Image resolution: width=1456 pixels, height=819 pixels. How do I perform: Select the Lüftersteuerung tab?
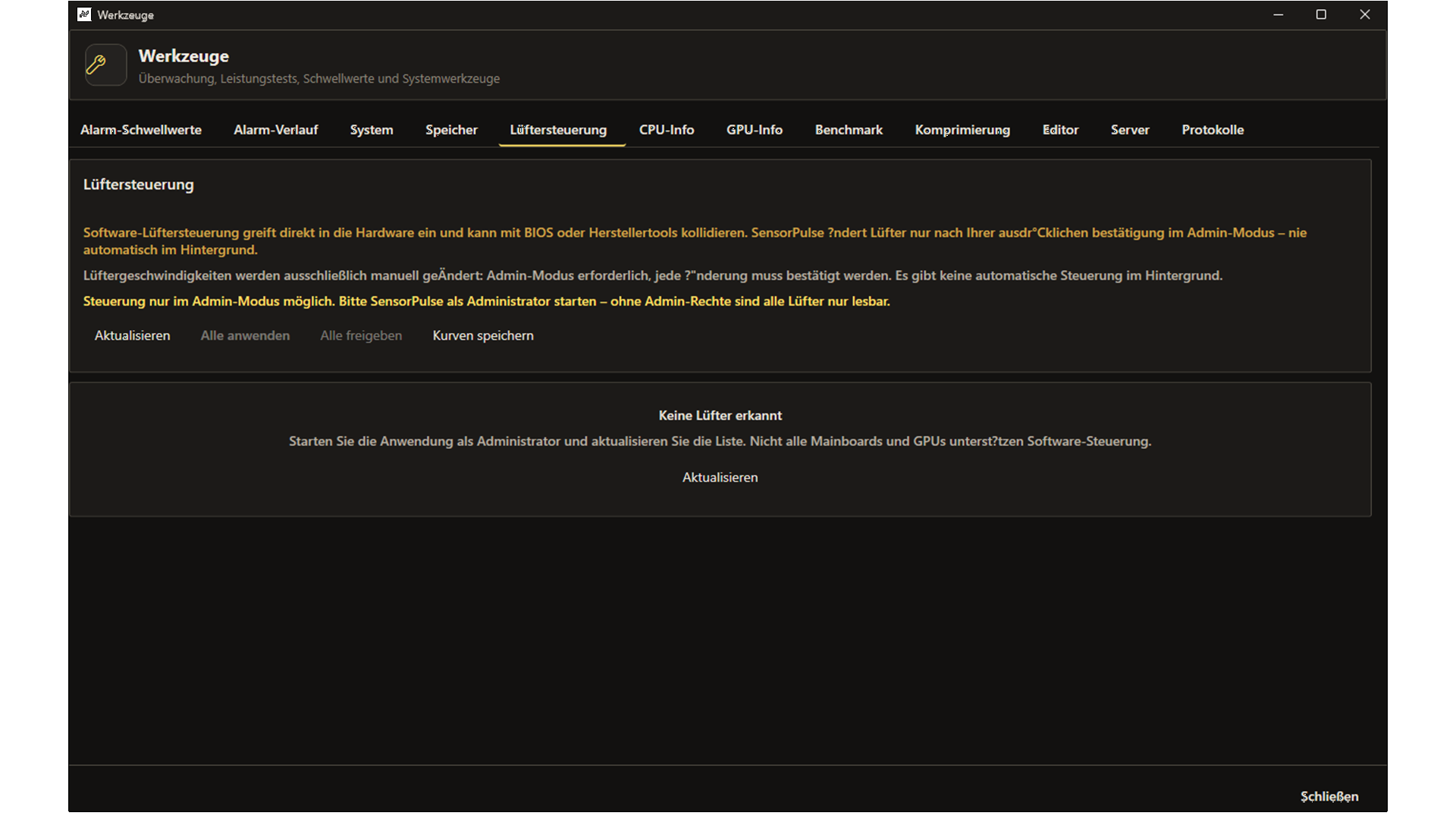coord(558,130)
